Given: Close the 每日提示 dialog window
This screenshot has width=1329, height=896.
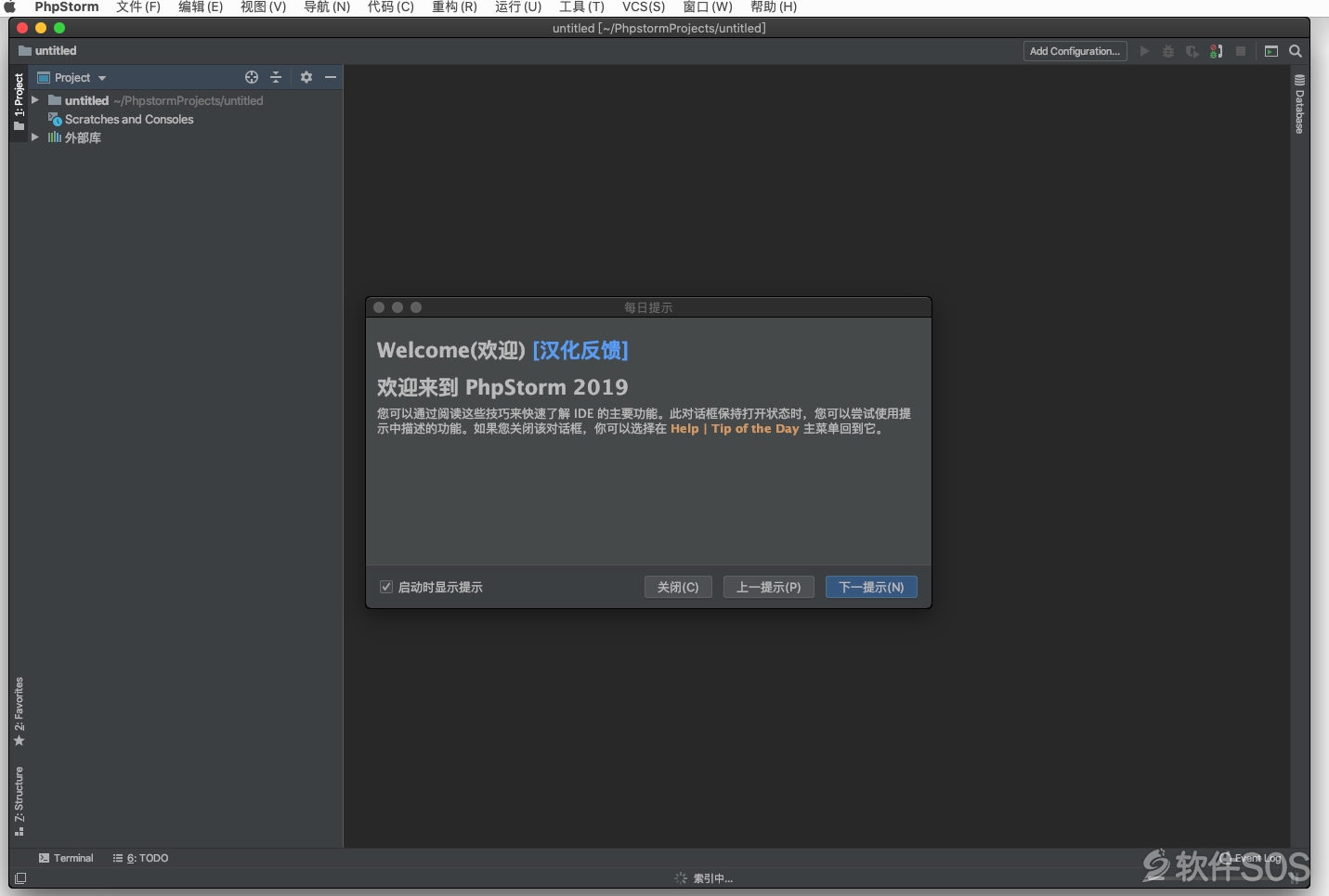Looking at the screenshot, I should pyautogui.click(x=379, y=307).
